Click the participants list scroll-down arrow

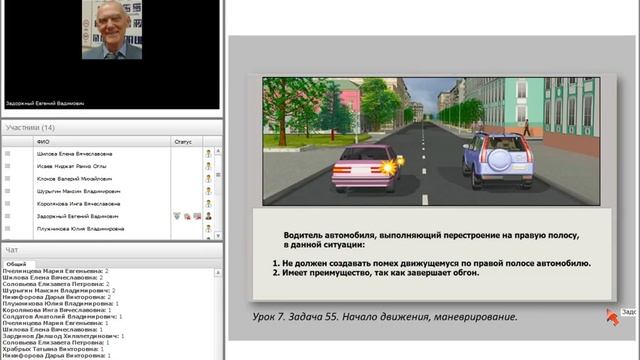tap(218, 236)
